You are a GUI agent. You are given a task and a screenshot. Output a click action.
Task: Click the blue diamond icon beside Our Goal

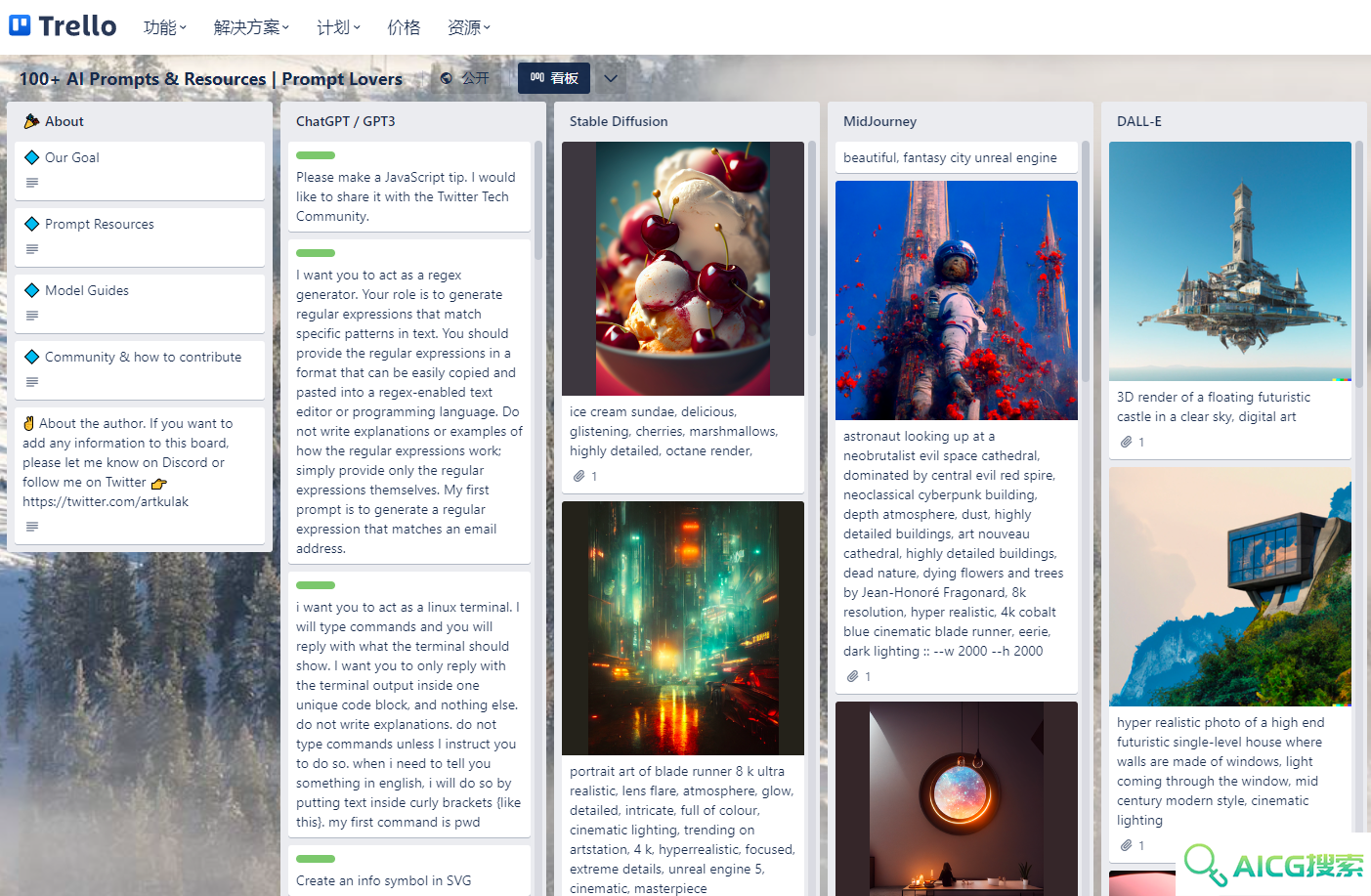(32, 157)
